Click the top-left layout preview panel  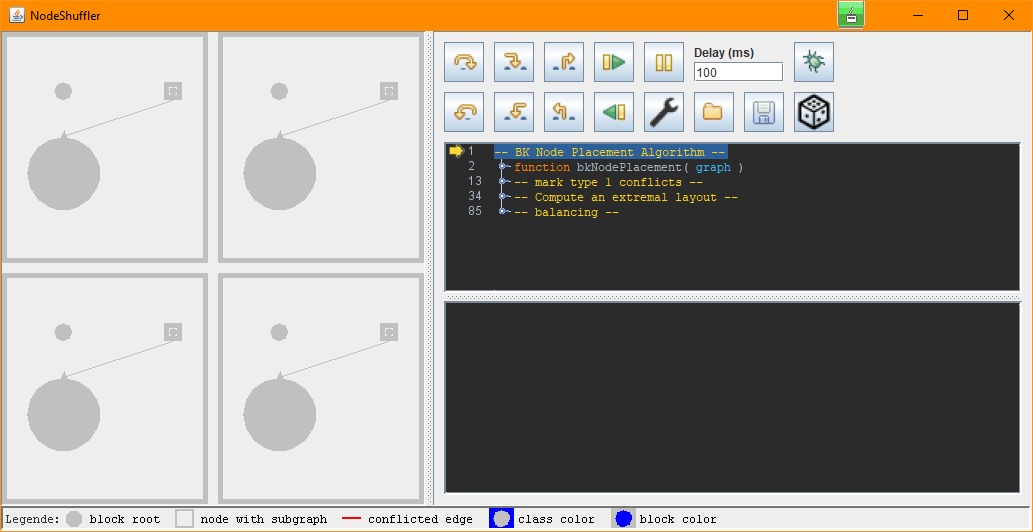105,148
